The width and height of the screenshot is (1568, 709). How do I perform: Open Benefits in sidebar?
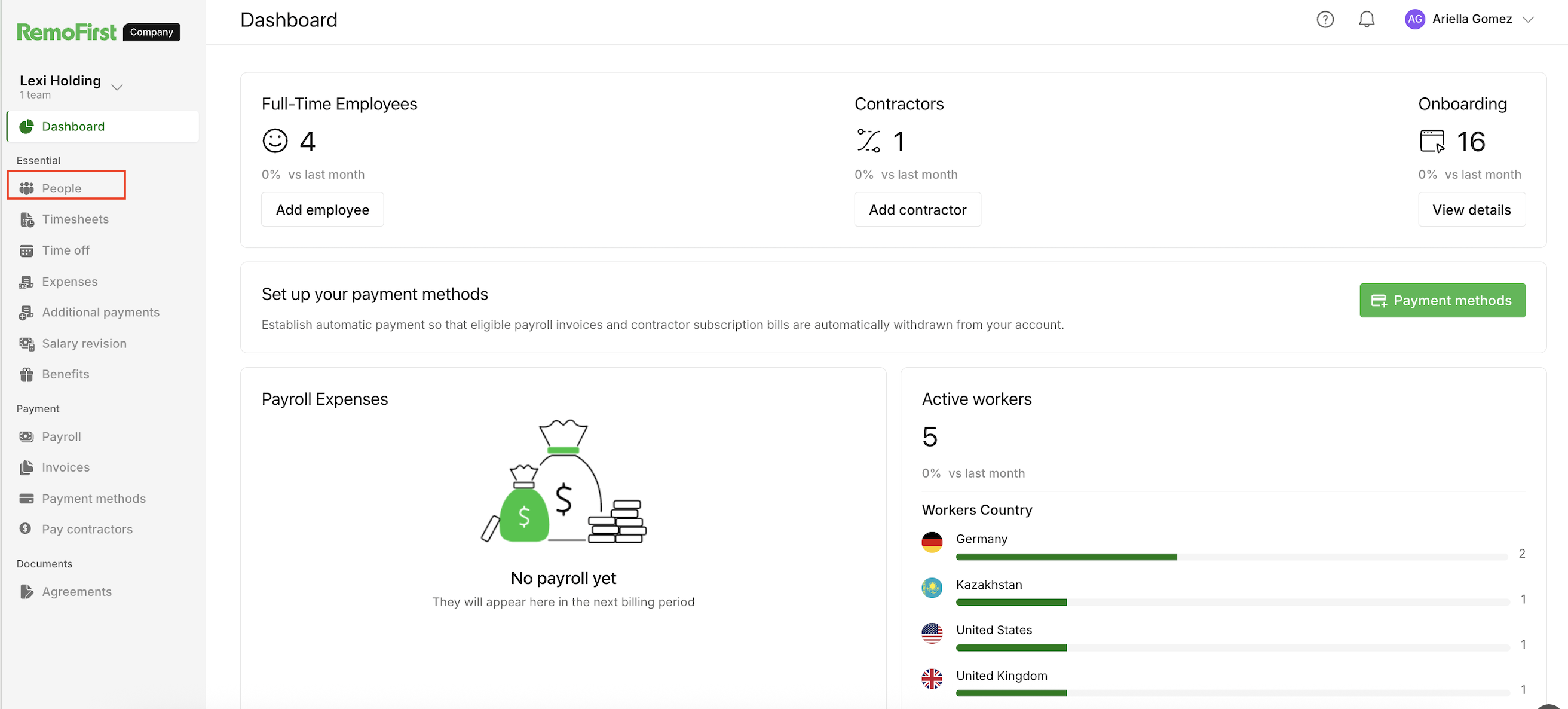pyautogui.click(x=66, y=375)
